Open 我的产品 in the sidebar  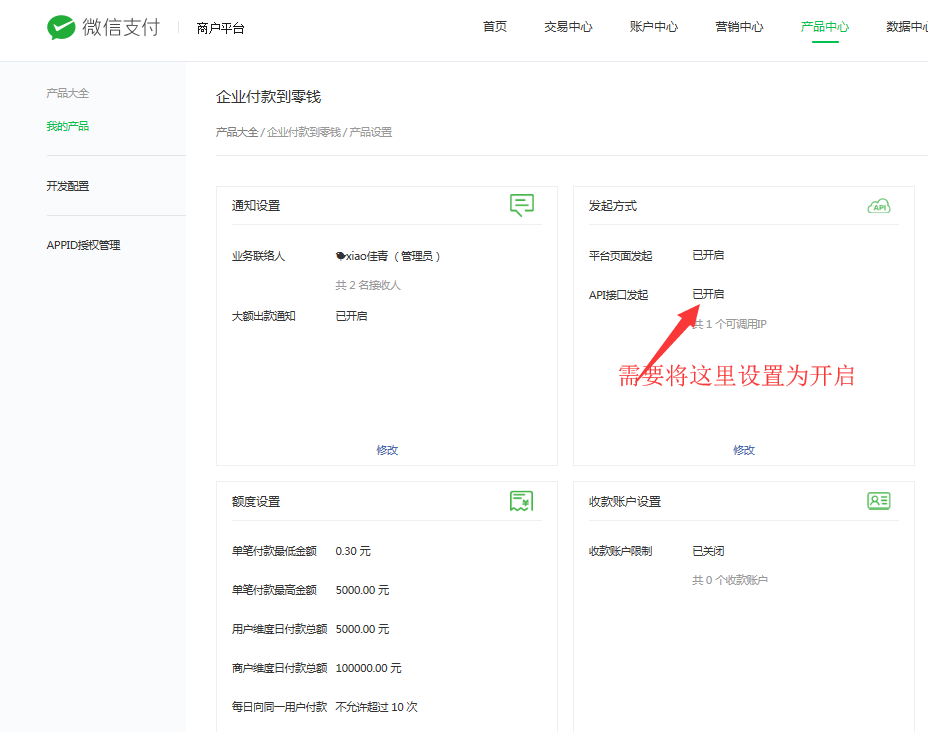[x=68, y=126]
